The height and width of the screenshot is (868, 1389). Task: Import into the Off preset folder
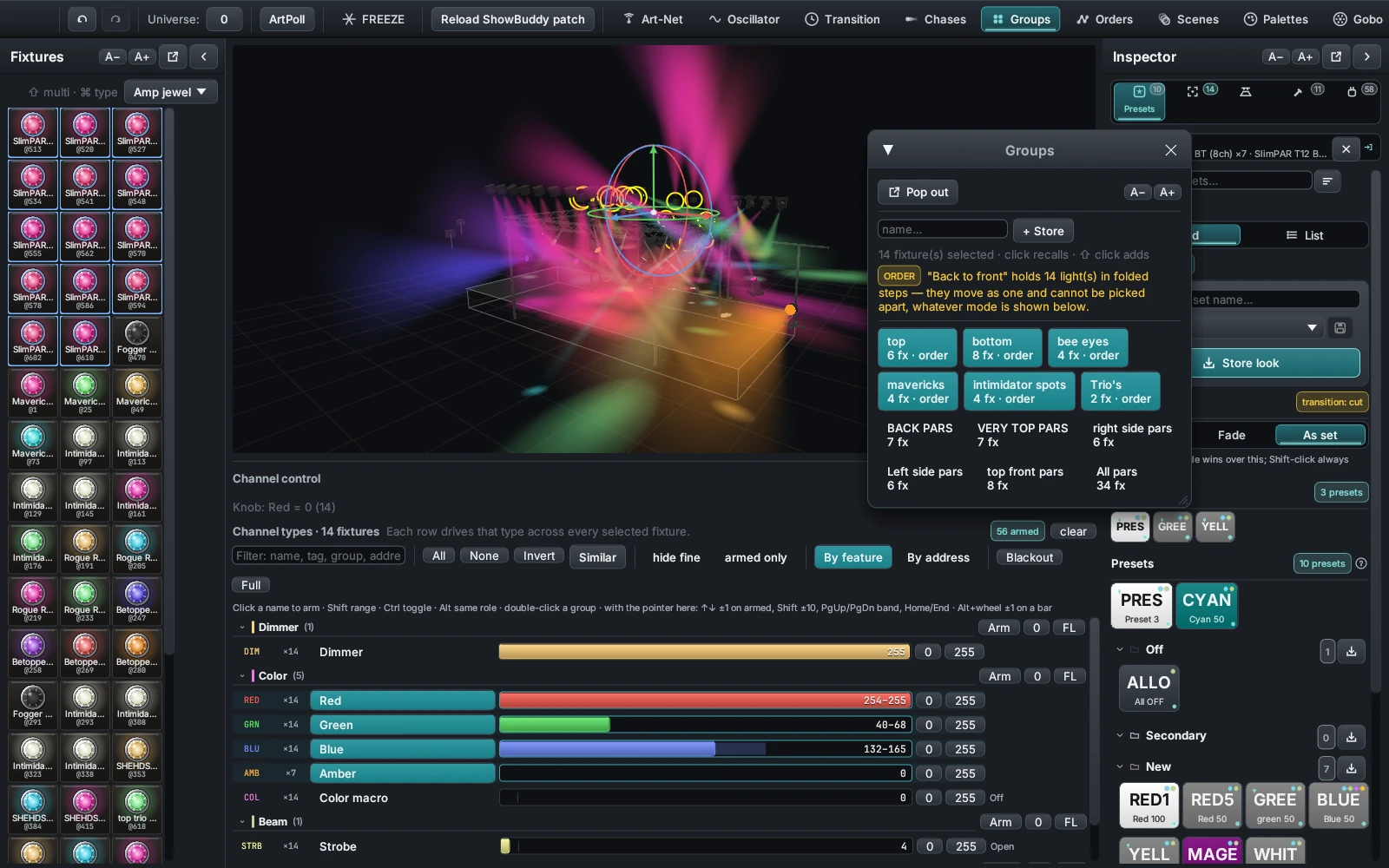pos(1352,651)
